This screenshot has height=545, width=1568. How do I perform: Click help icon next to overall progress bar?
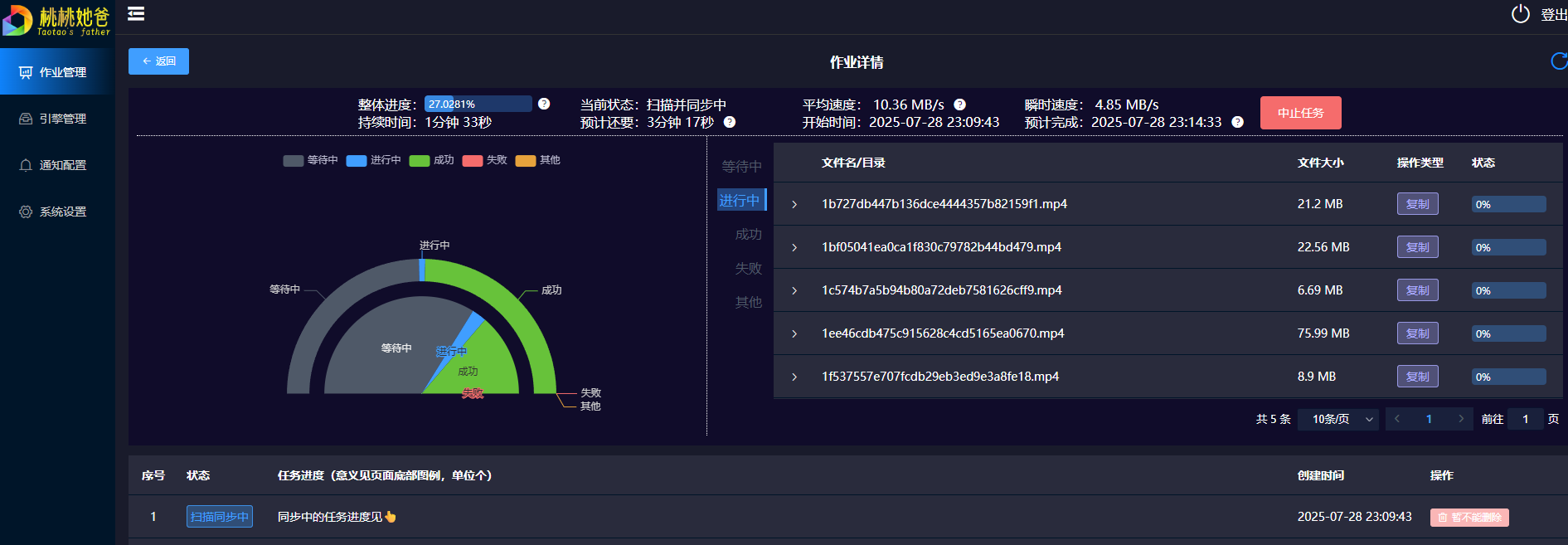pyautogui.click(x=544, y=104)
